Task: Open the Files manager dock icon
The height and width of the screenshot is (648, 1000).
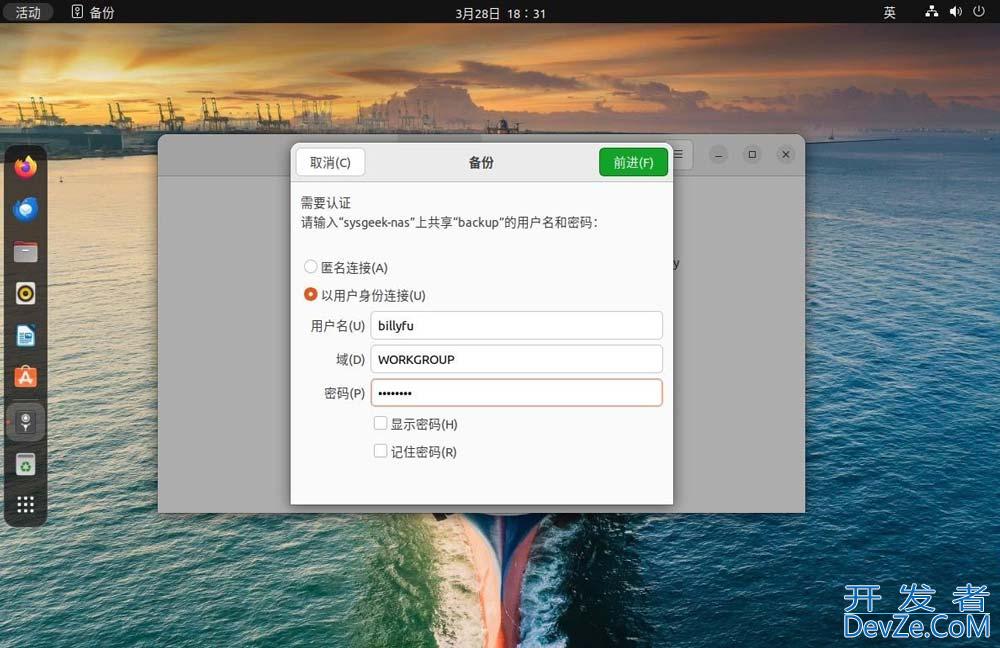Action: (x=26, y=252)
